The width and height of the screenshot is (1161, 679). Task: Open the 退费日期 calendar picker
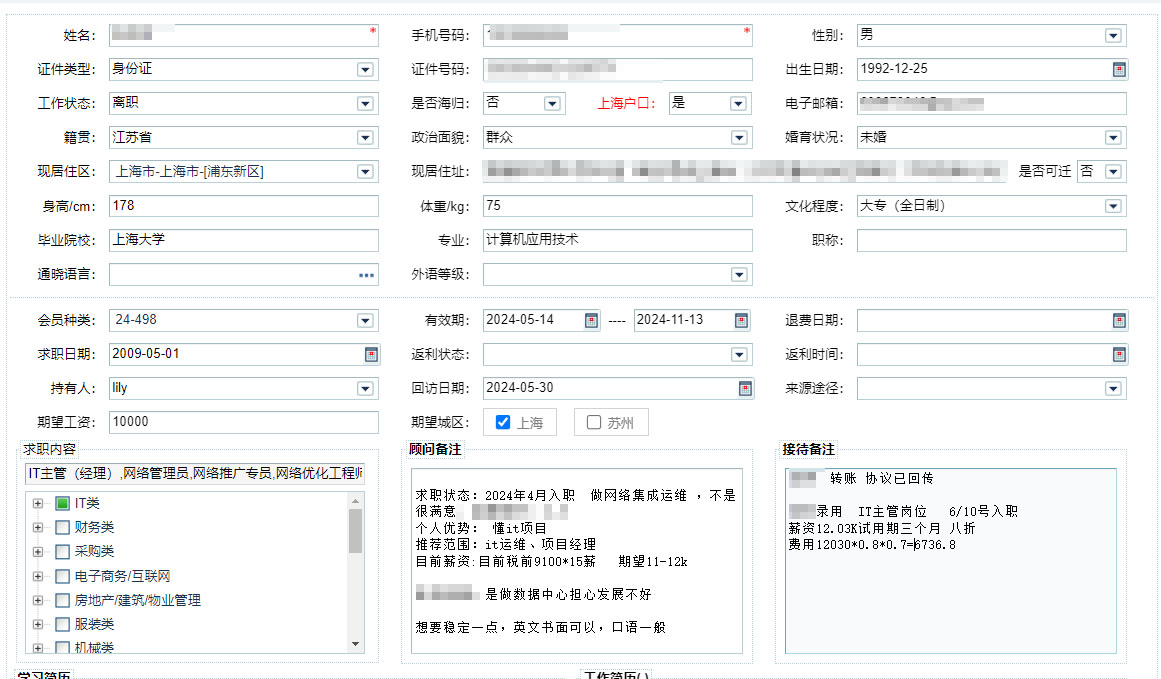point(1119,321)
